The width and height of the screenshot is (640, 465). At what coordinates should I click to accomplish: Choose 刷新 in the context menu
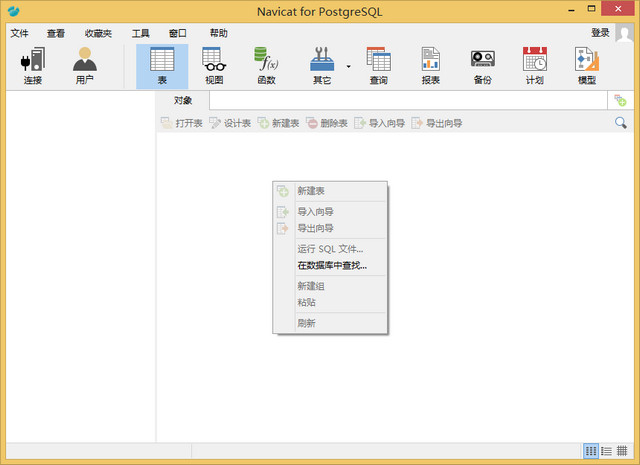pos(330,323)
